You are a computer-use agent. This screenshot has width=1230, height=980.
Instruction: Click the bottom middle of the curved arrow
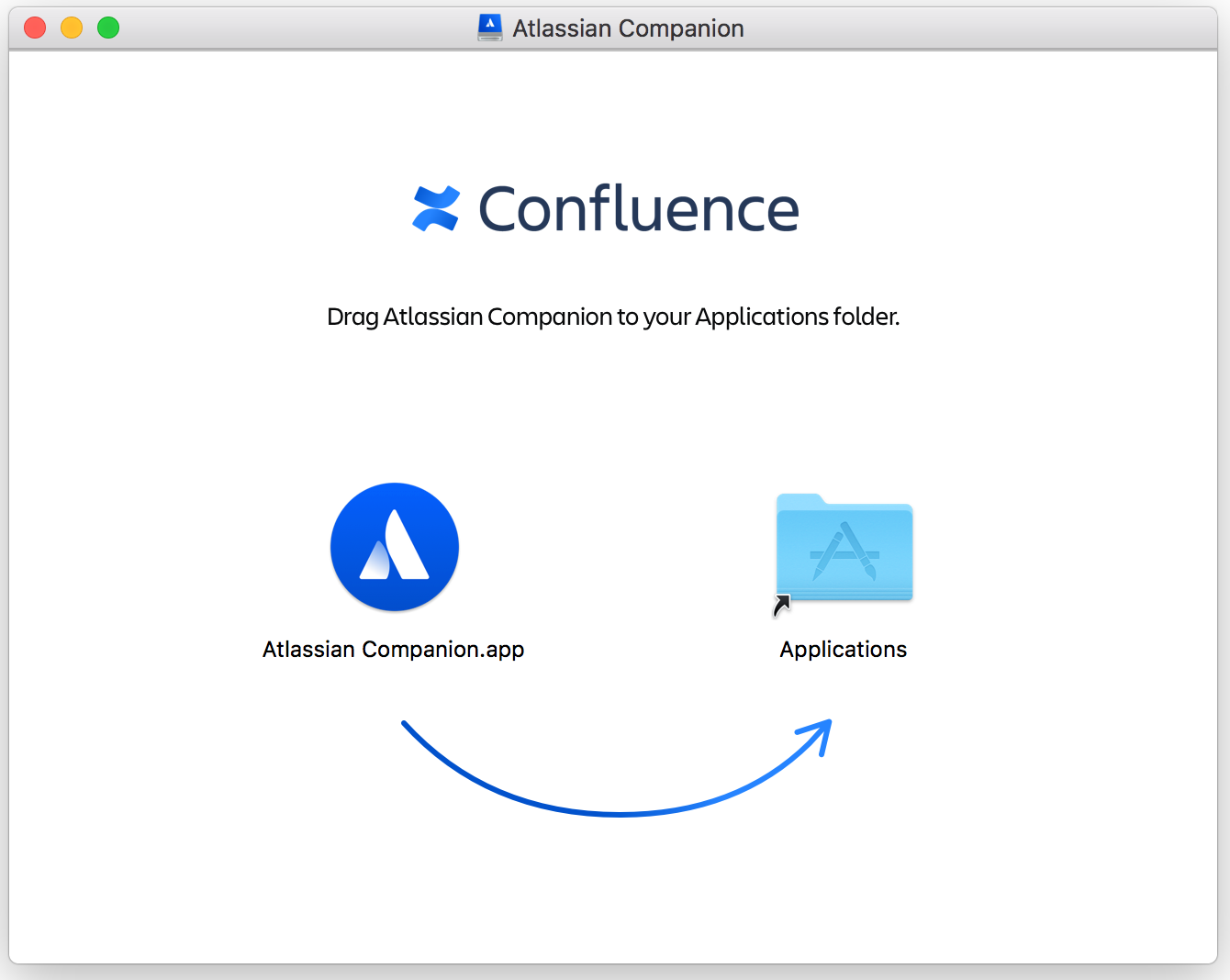620,813
